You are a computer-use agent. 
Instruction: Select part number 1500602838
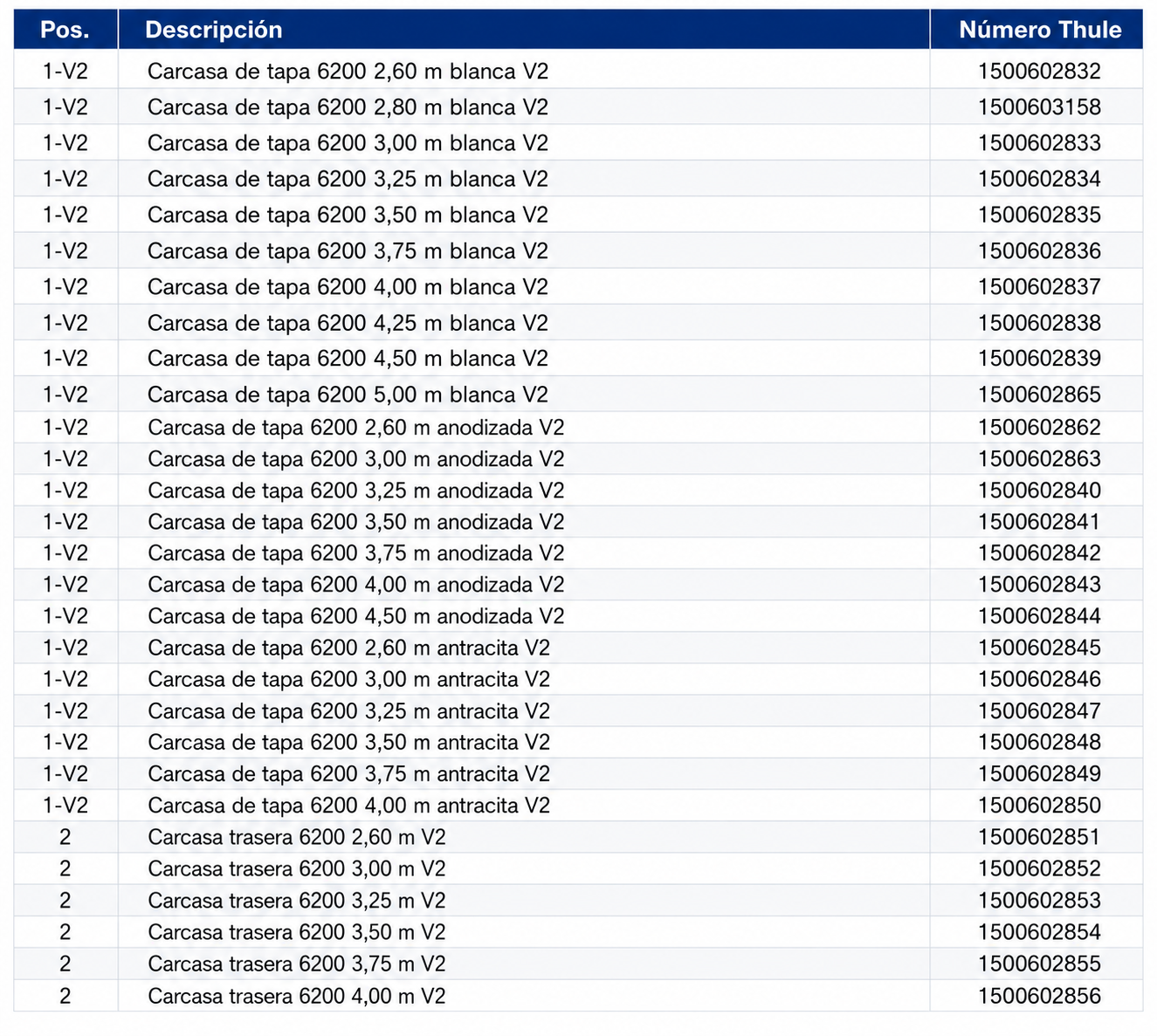(x=1039, y=323)
